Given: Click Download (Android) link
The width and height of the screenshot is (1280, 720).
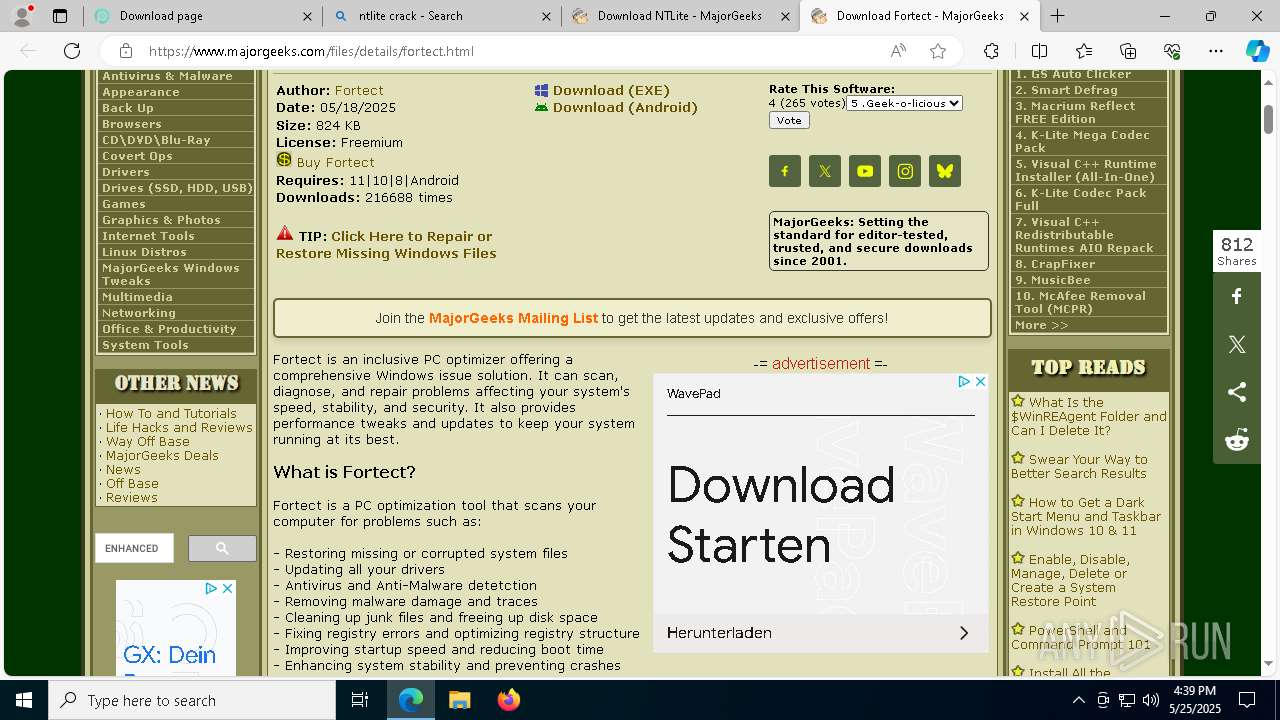Looking at the screenshot, I should [625, 107].
